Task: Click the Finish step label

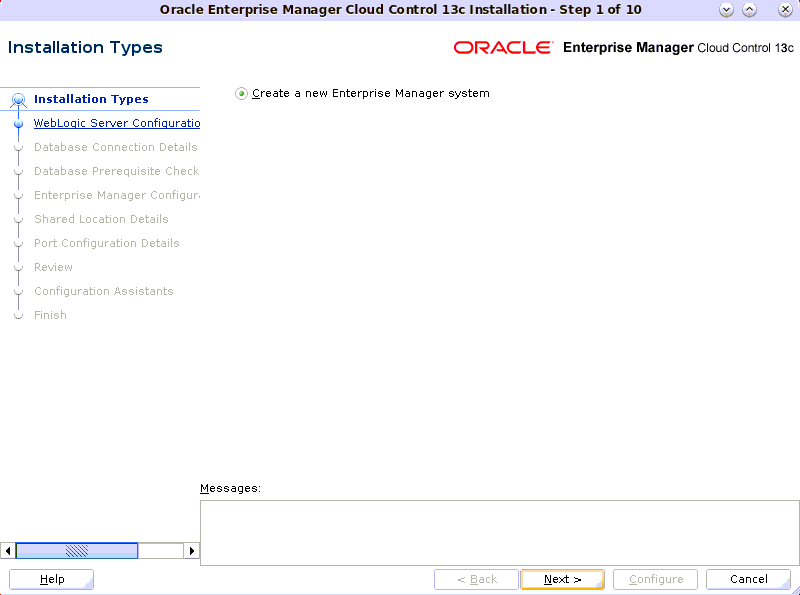Action: coord(50,315)
